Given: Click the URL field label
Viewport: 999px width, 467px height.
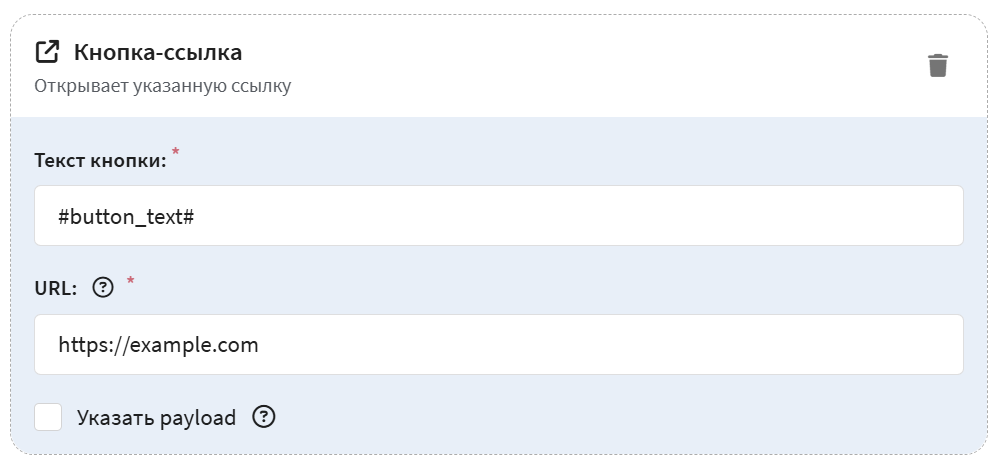Looking at the screenshot, I should pyautogui.click(x=55, y=289).
